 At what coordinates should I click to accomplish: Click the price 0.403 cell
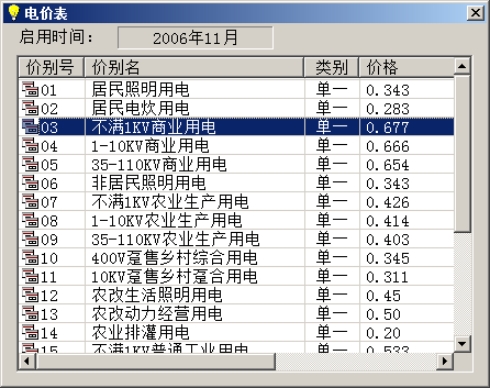[x=388, y=239]
